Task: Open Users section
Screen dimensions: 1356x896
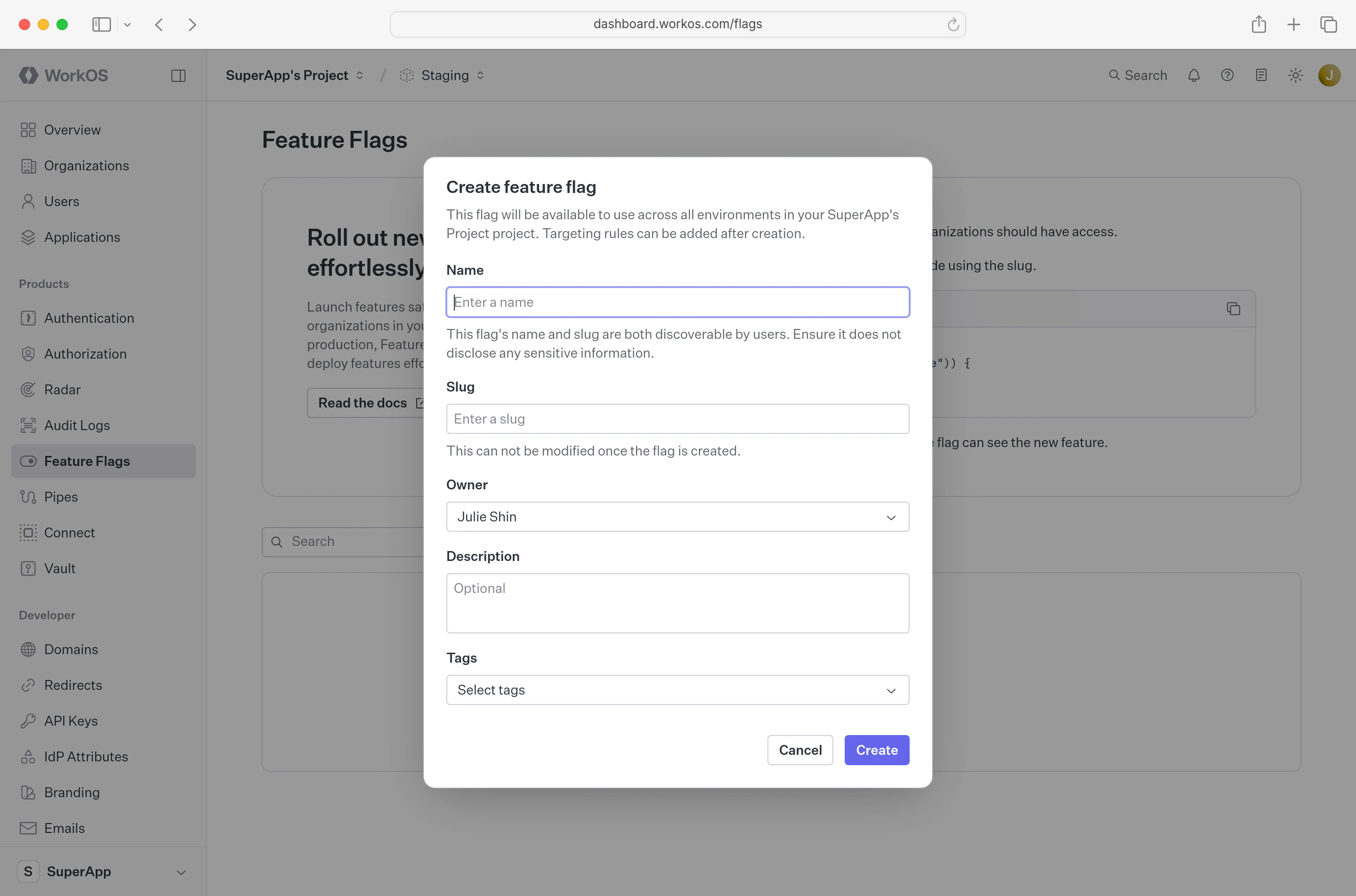Action: (x=104, y=201)
